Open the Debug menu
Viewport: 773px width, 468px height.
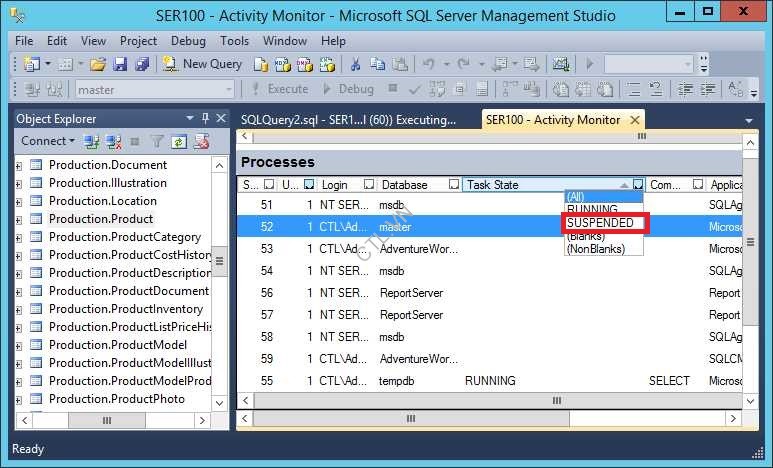point(188,41)
